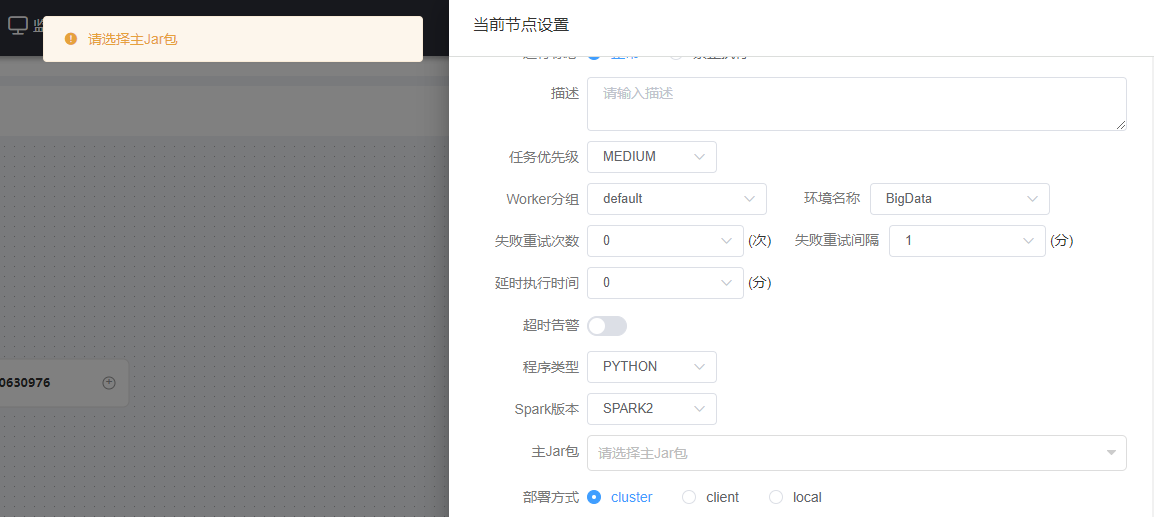Open 任务优先级 MEDIUM dropdown

[652, 157]
